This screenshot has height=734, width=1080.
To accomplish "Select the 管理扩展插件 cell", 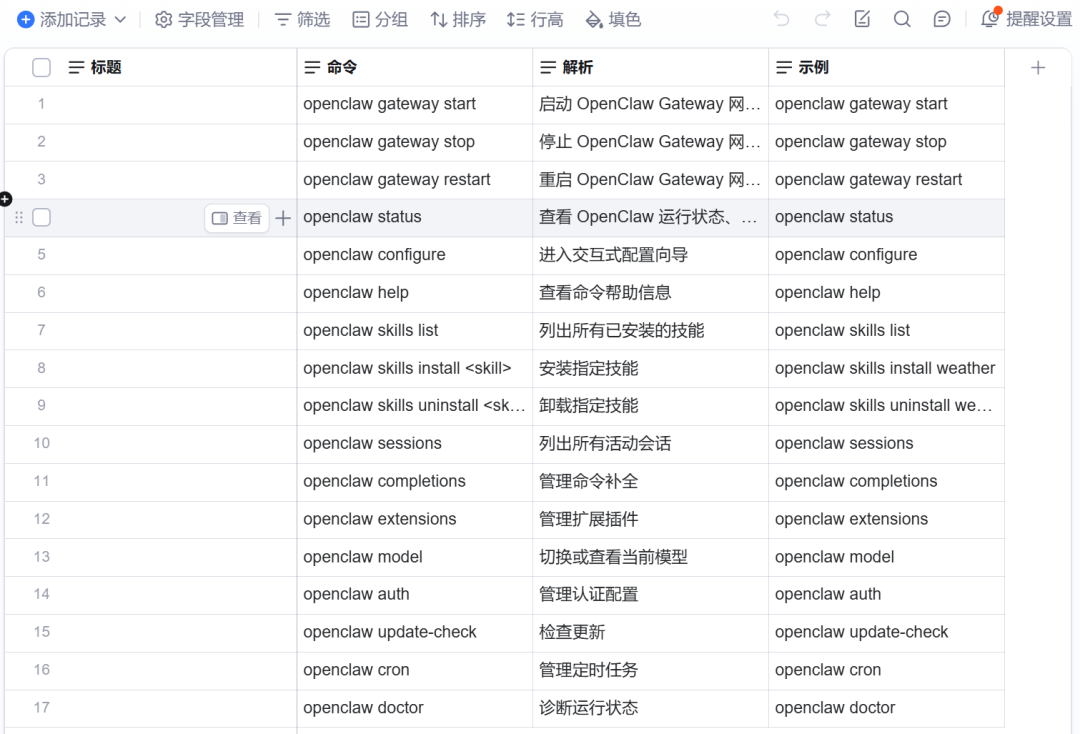I will click(650, 520).
